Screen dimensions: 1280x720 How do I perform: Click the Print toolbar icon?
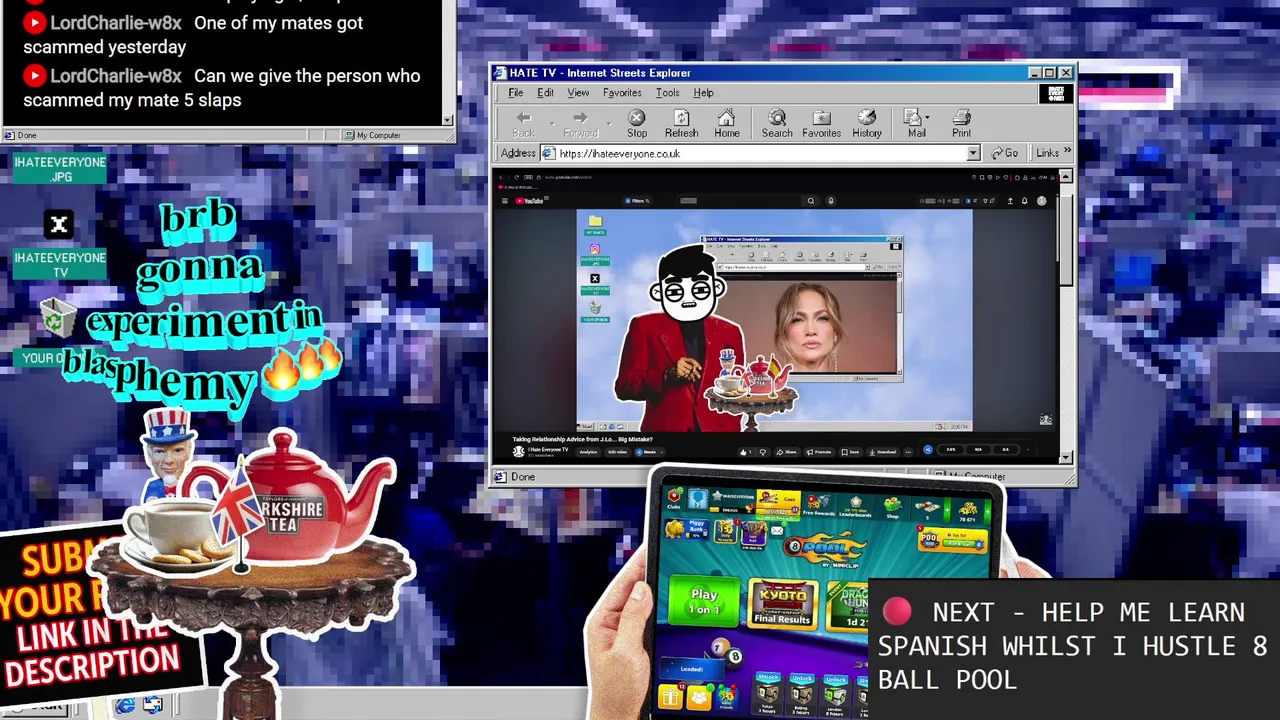[961, 118]
